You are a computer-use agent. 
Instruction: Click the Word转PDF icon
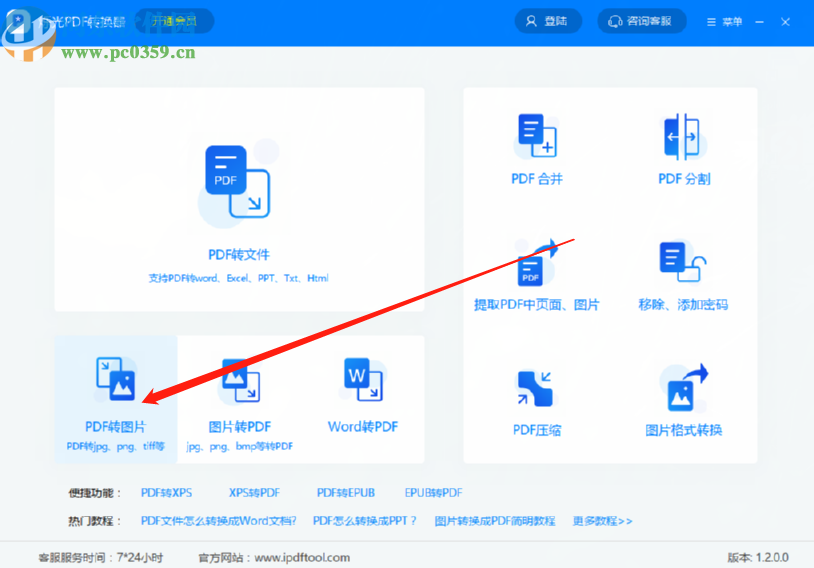[363, 379]
